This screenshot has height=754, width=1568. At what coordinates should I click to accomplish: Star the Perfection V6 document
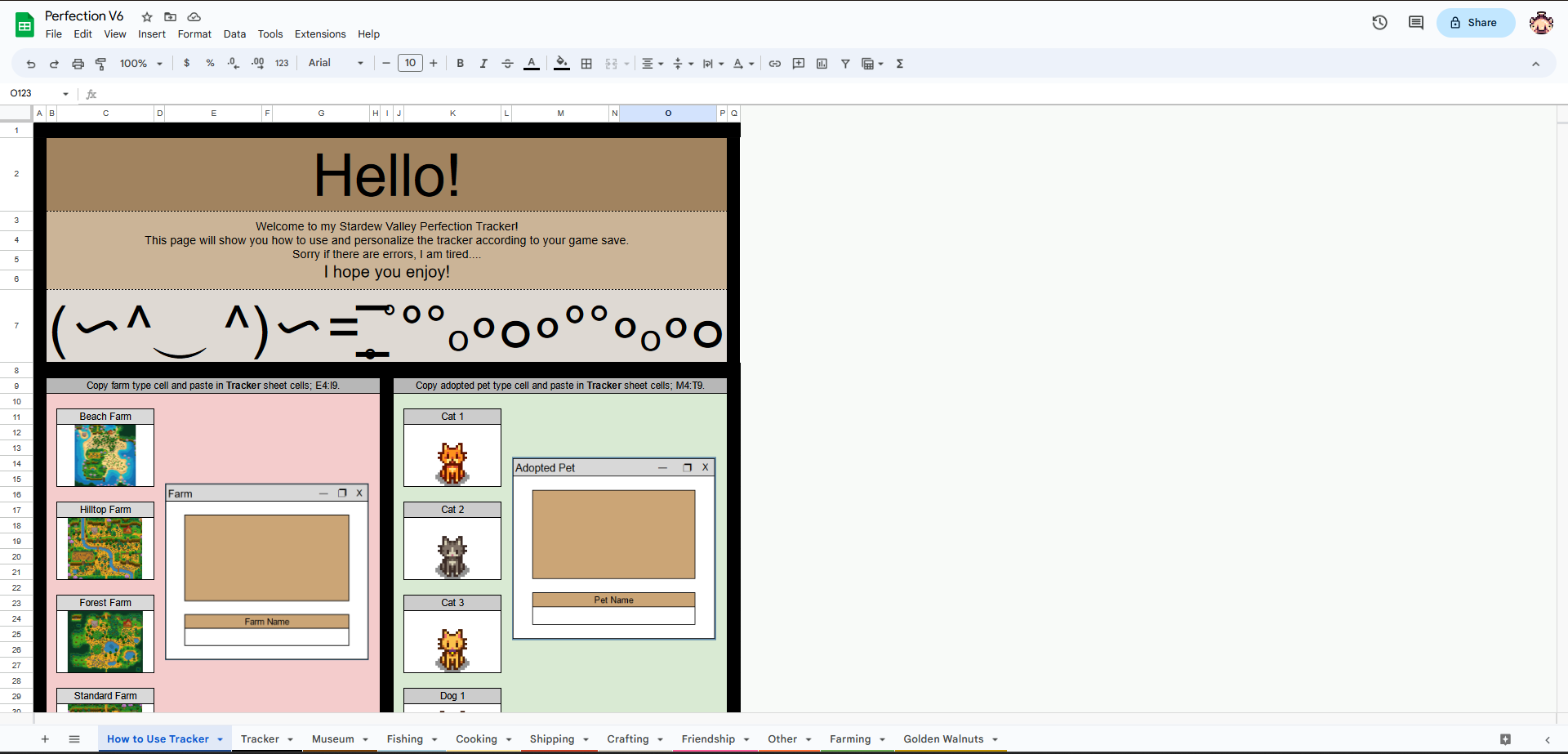pos(147,16)
